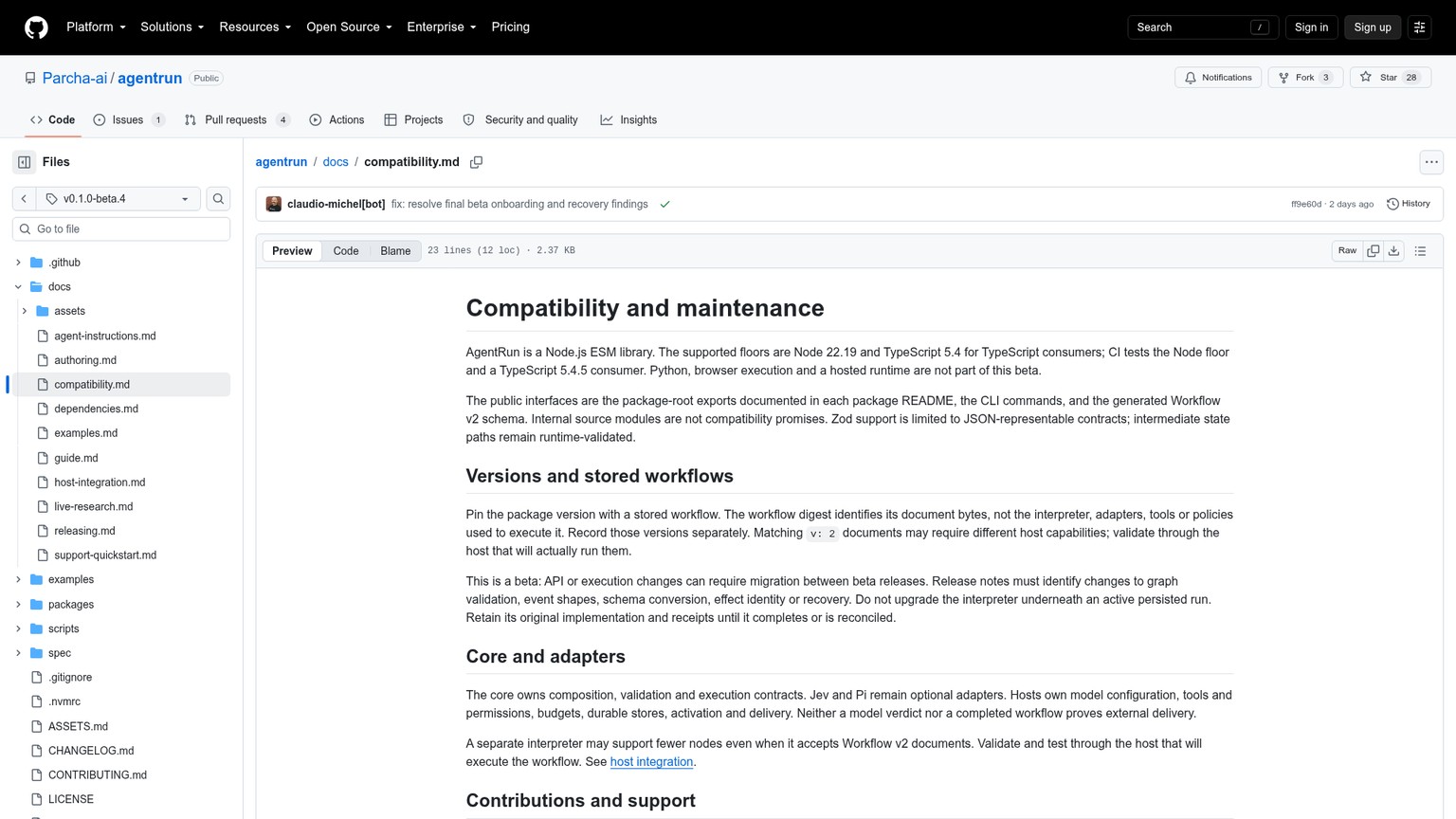The image size is (1456, 819).
Task: Switch file view to Blame
Action: [395, 251]
